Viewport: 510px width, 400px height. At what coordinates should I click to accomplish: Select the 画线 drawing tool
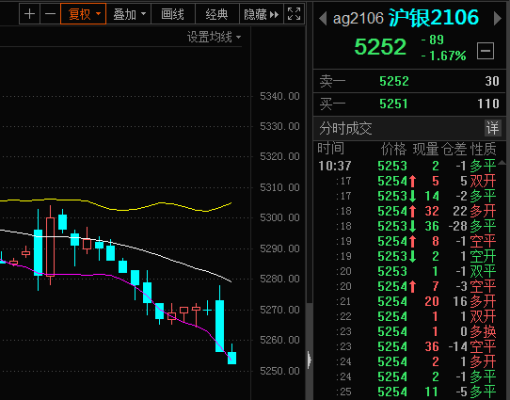click(x=173, y=14)
